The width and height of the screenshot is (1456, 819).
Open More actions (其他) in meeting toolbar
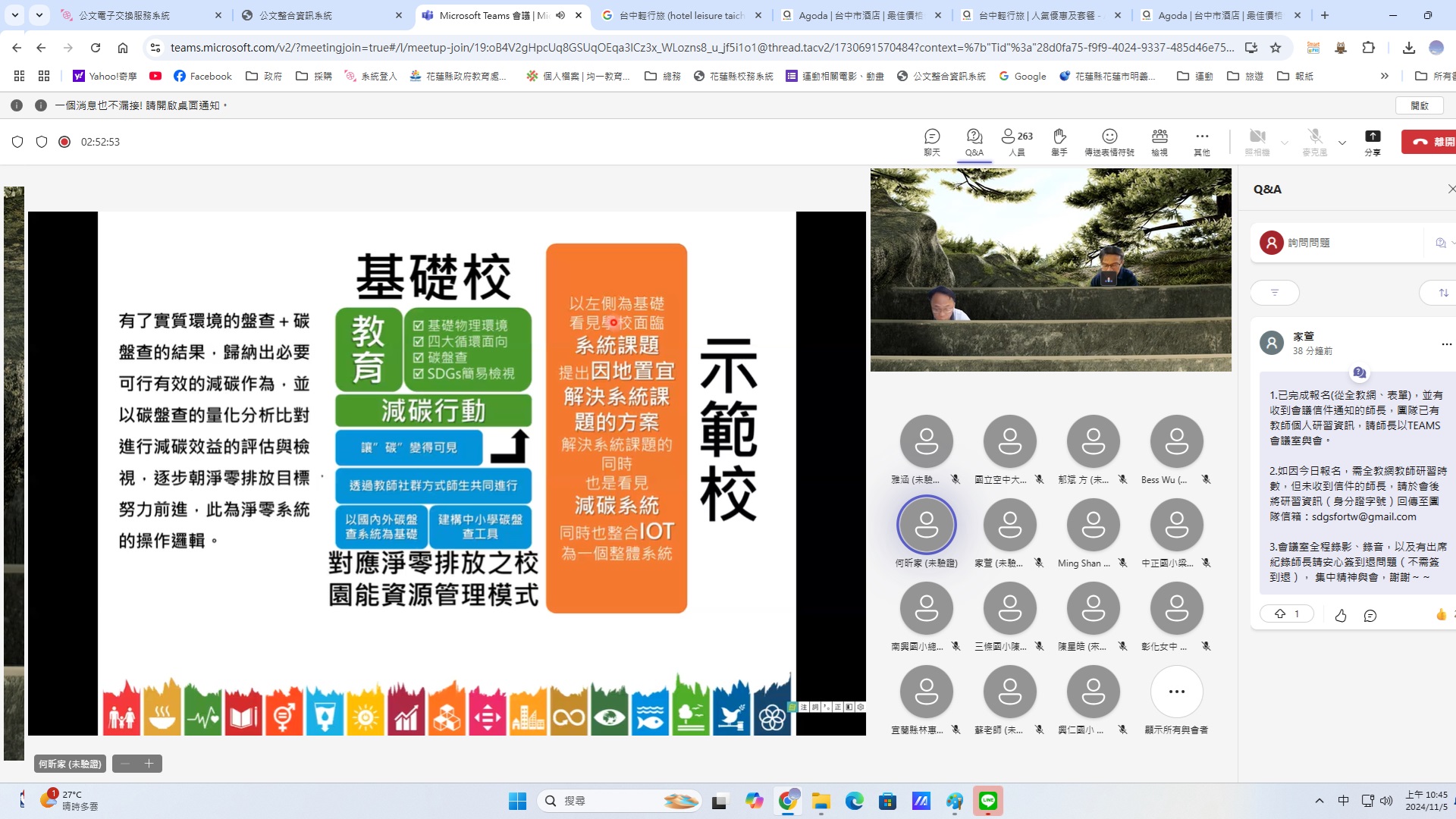(x=1202, y=141)
